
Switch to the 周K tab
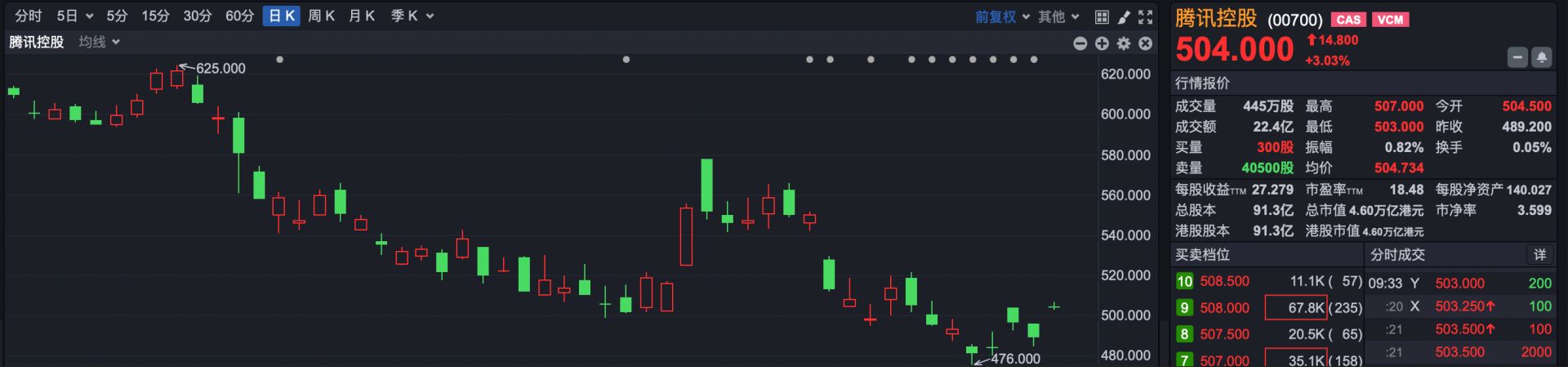pyautogui.click(x=322, y=16)
